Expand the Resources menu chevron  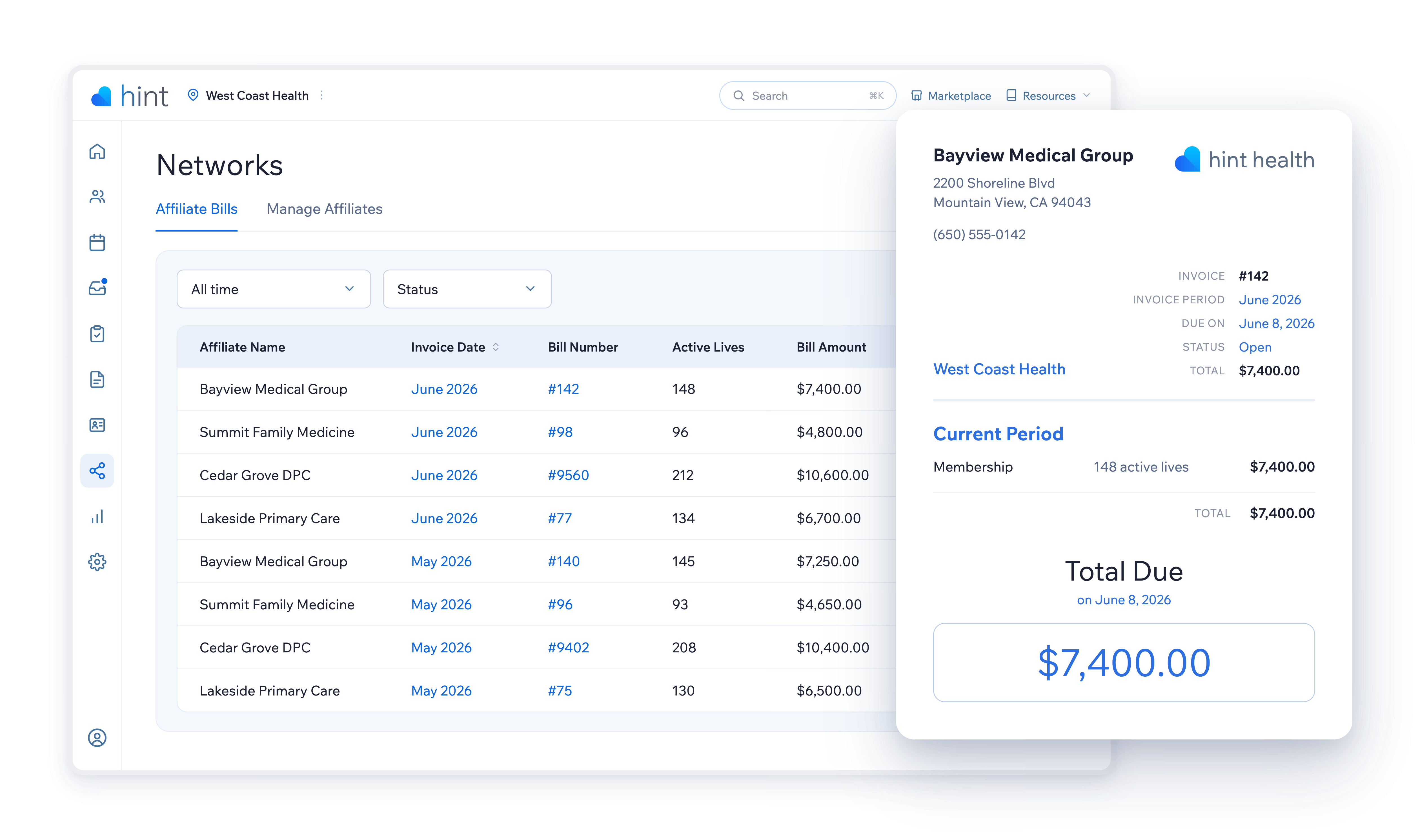pyautogui.click(x=1087, y=95)
